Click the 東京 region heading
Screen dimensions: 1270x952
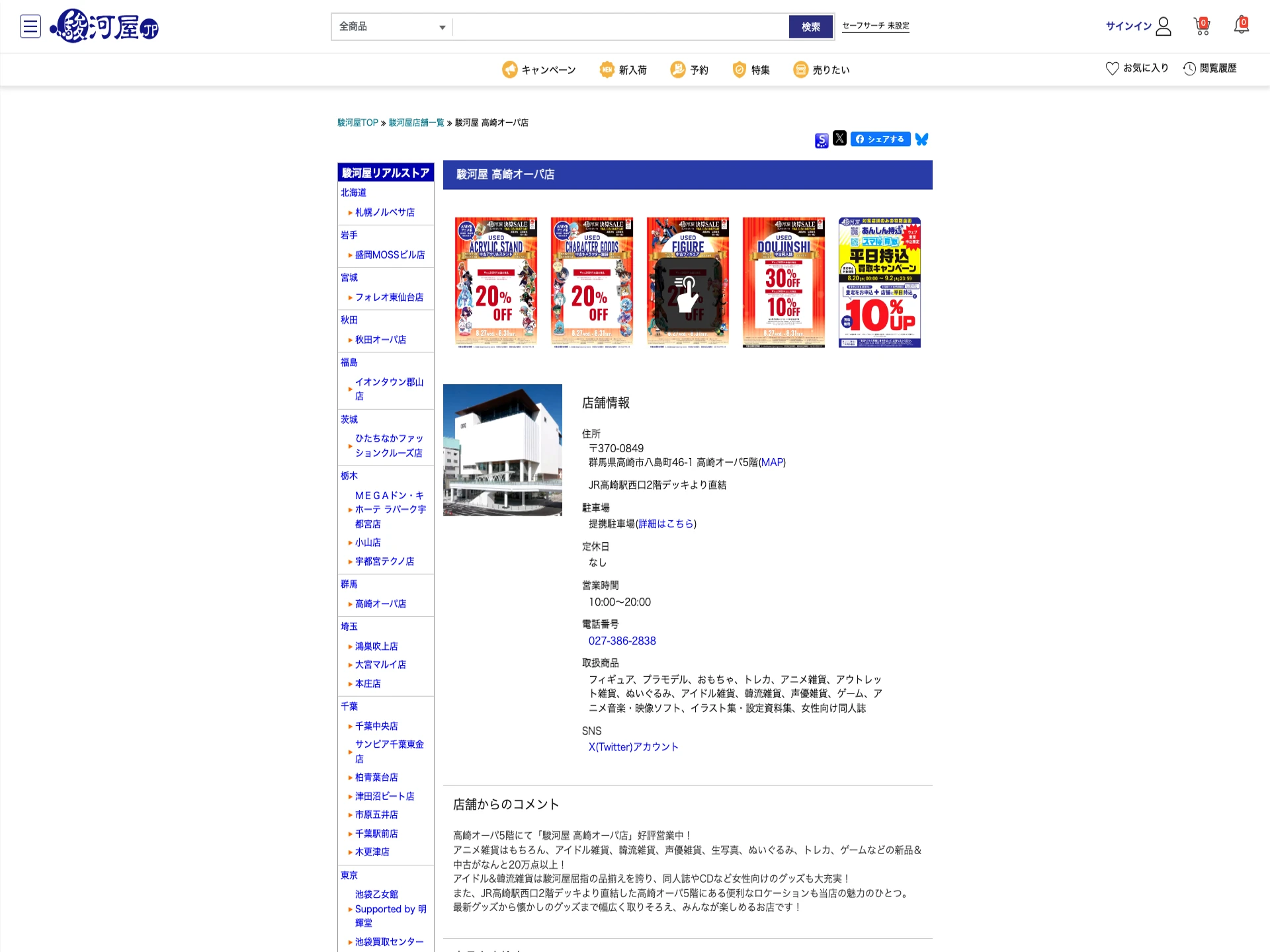[349, 875]
